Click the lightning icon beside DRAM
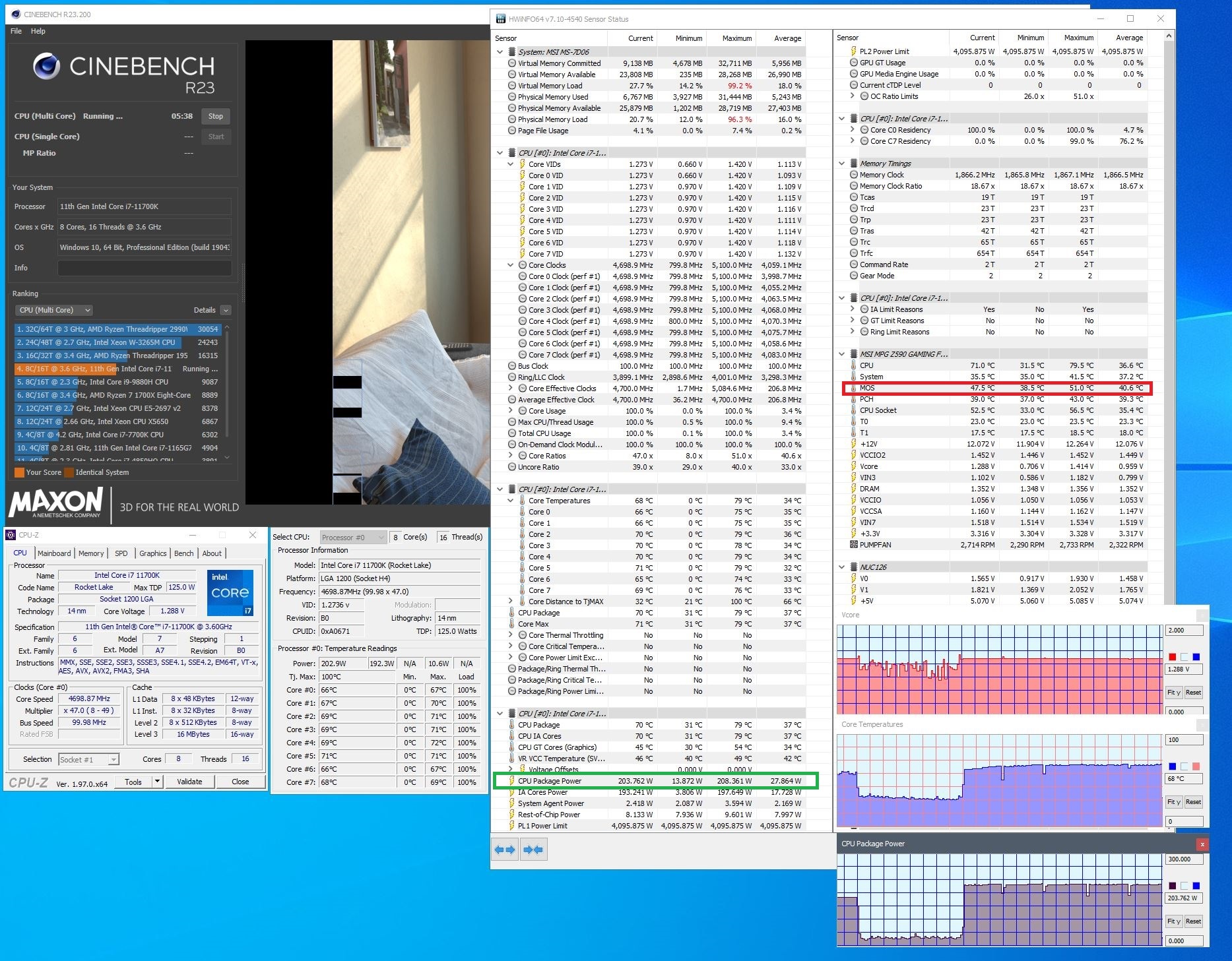Viewport: 1232px width, 961px height. tap(853, 489)
